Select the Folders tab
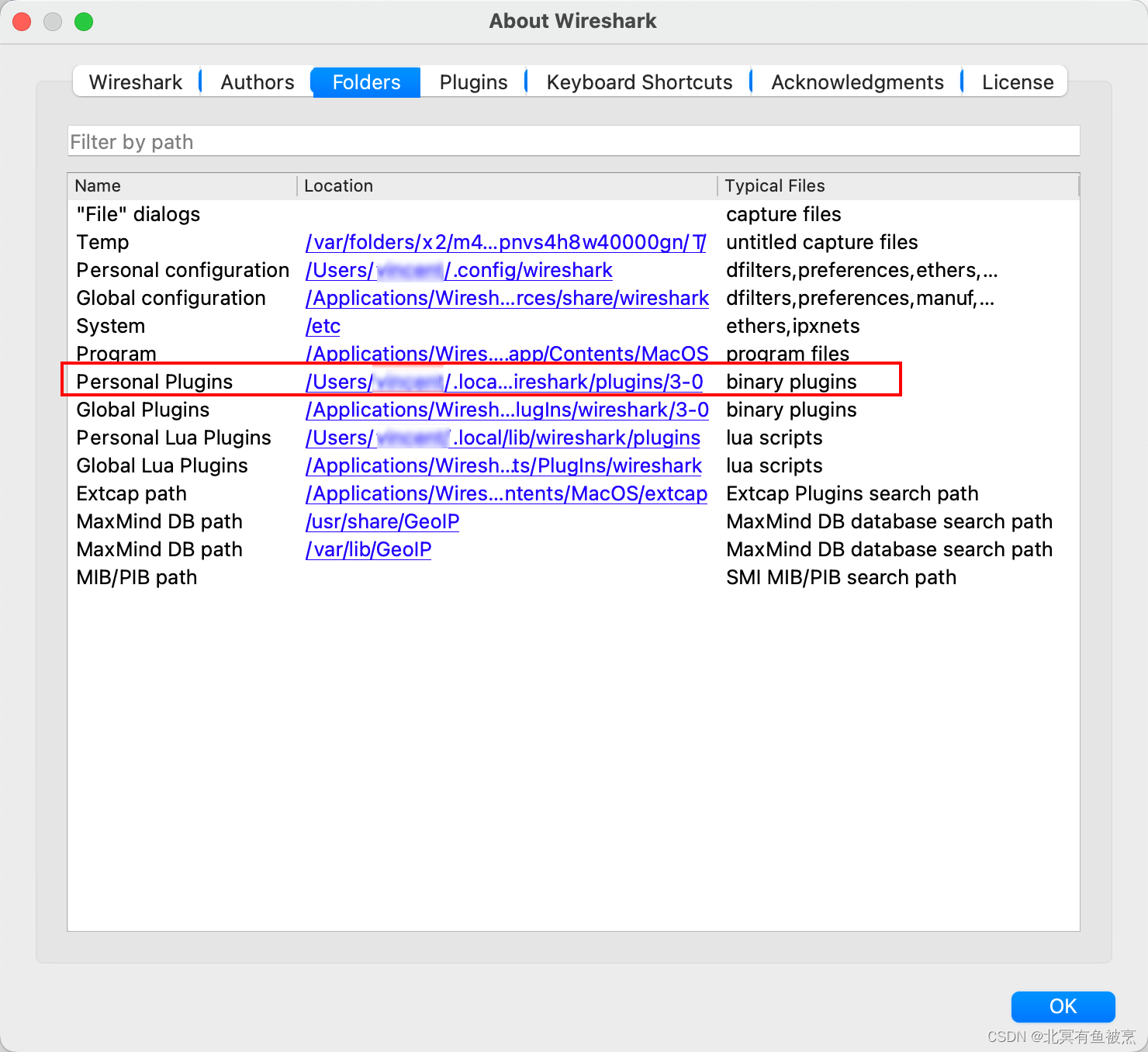This screenshot has height=1052, width=1148. point(366,82)
